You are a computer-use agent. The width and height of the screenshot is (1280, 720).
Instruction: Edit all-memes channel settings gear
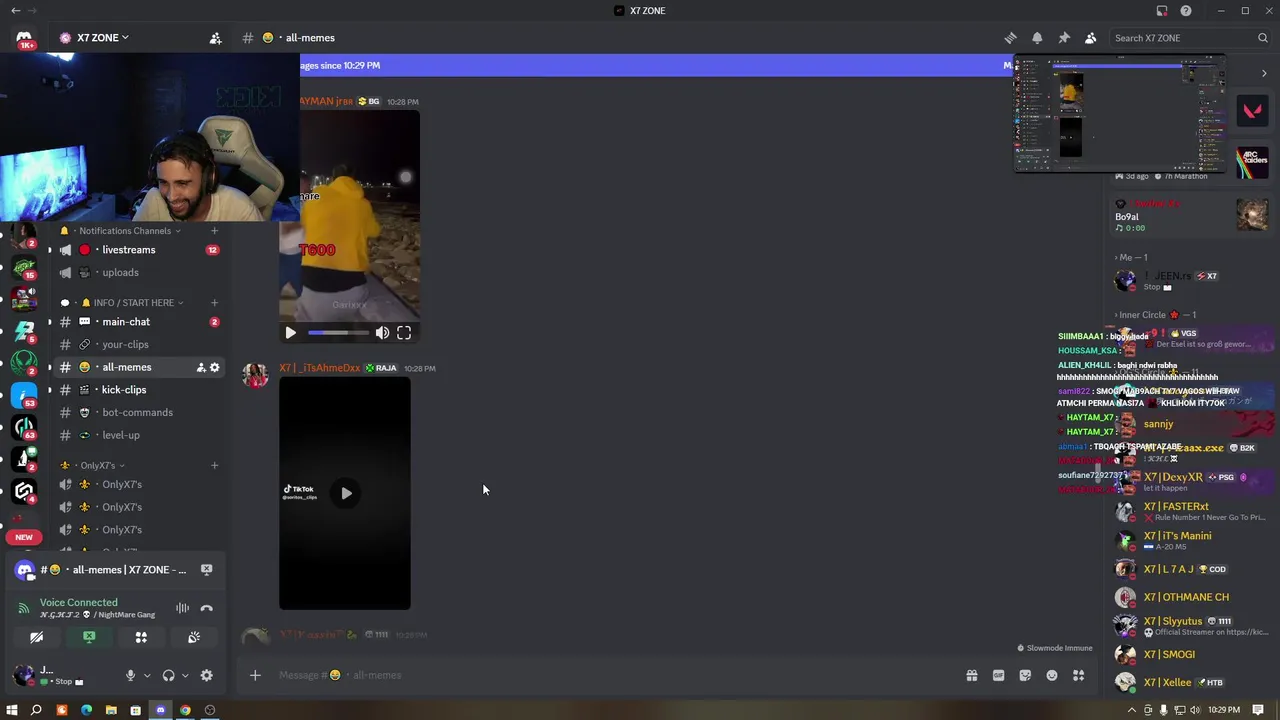click(x=214, y=368)
